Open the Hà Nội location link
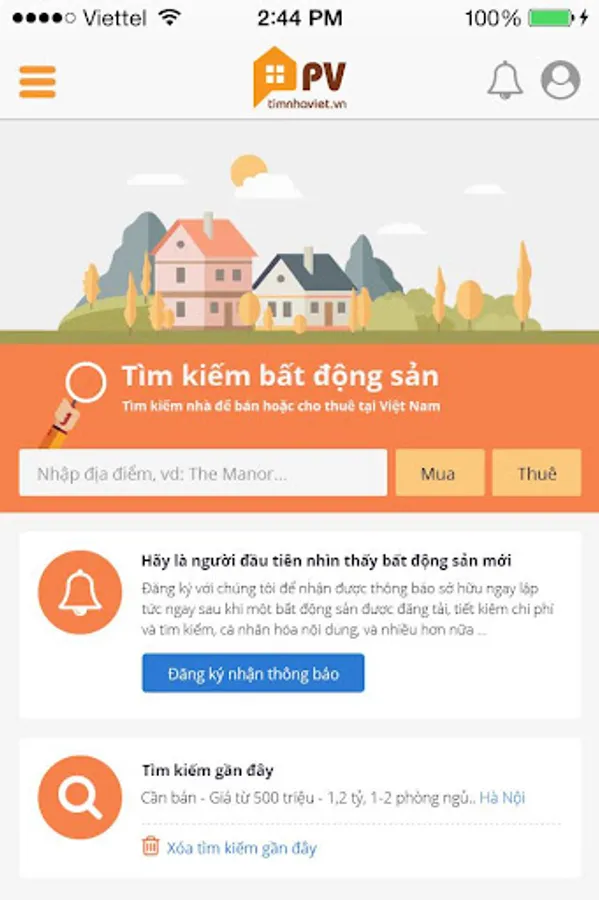Image resolution: width=599 pixels, height=900 pixels. point(502,797)
